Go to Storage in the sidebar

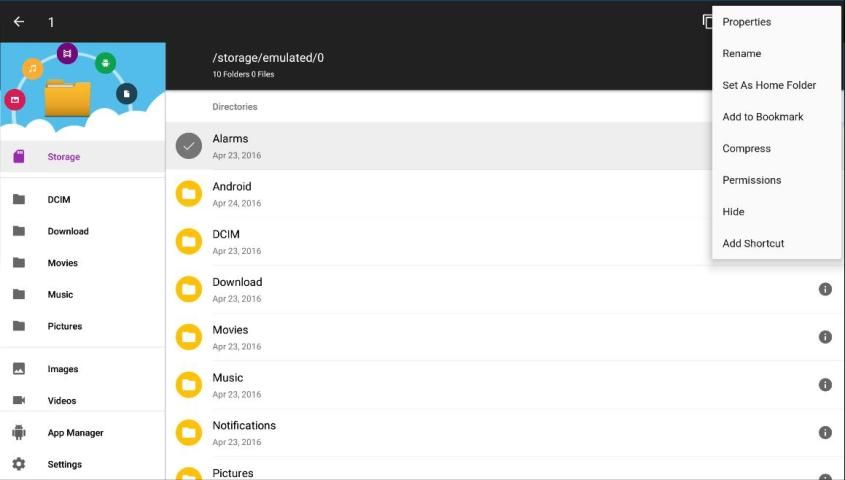pos(64,157)
